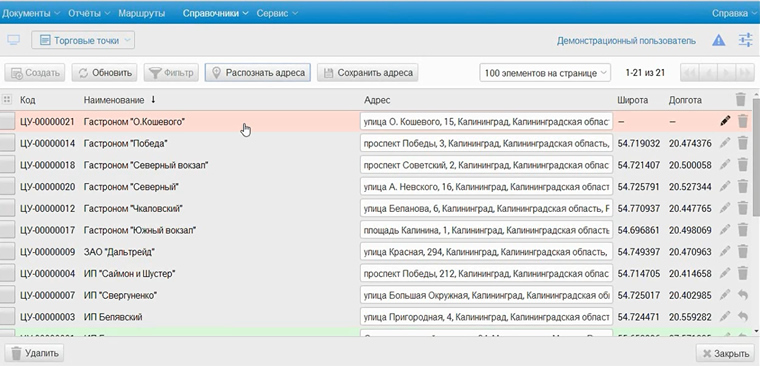Viewport: 760px width, 366px height.
Task: Delete the Гастроном "О.Кошевого" row trash icon
Action: [743, 121]
